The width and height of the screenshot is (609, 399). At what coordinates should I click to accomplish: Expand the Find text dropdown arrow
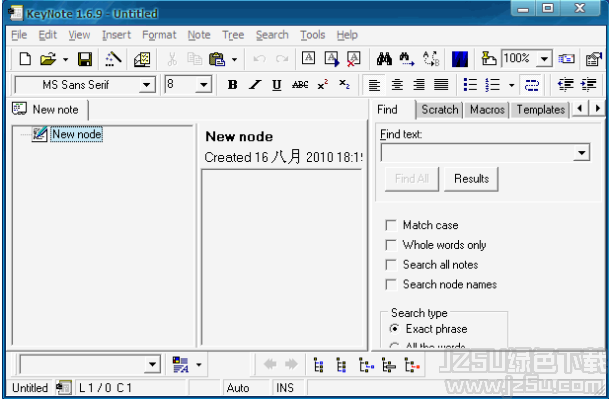(581, 153)
